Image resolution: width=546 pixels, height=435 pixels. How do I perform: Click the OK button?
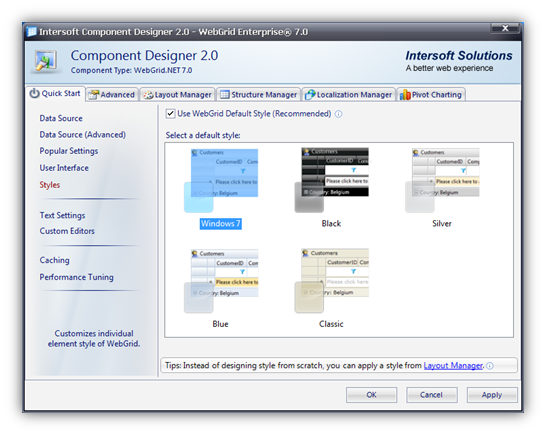click(372, 395)
